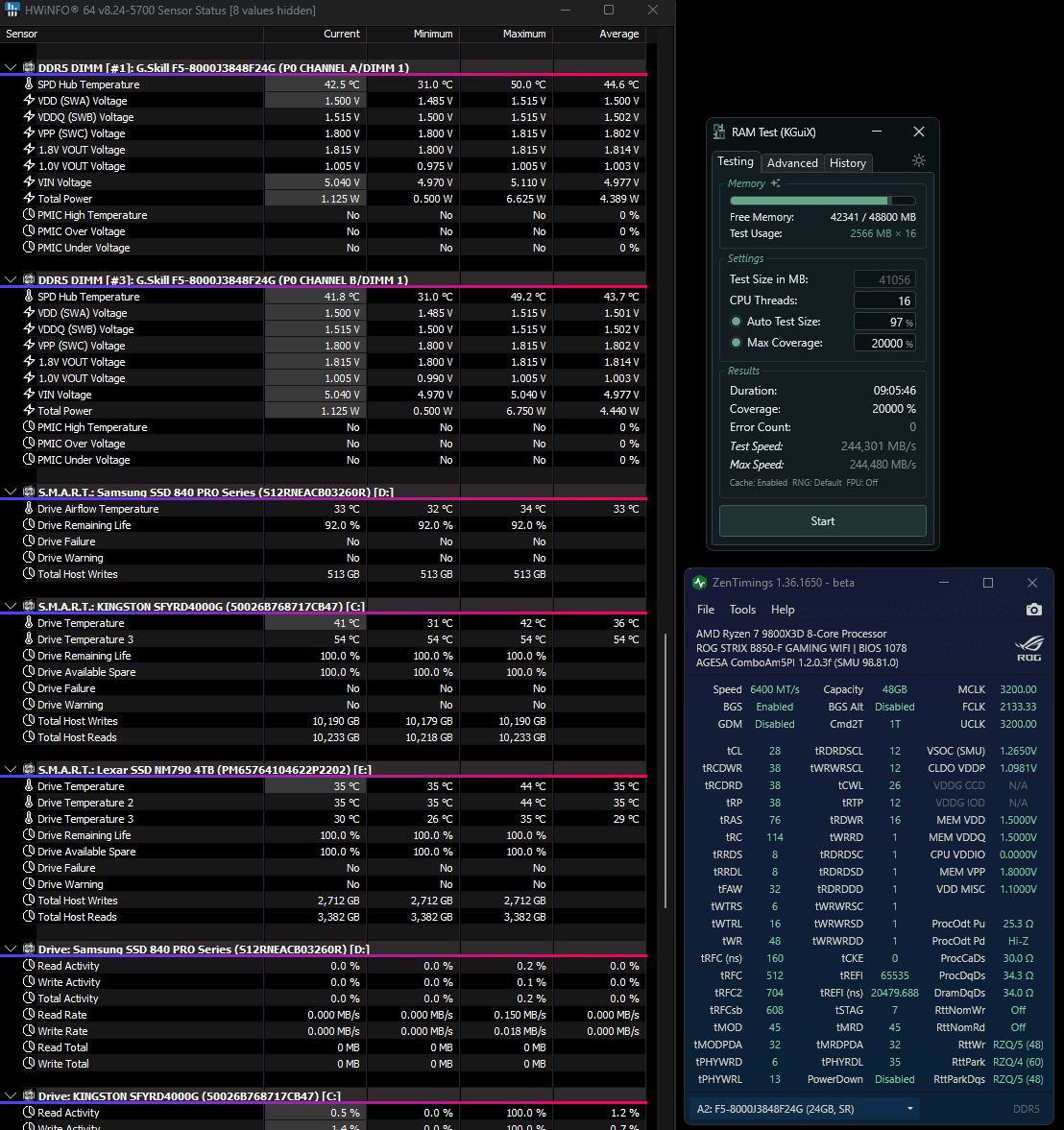1064x1130 pixels.
Task: Select the Auto Test Size radio option
Action: coord(736,322)
